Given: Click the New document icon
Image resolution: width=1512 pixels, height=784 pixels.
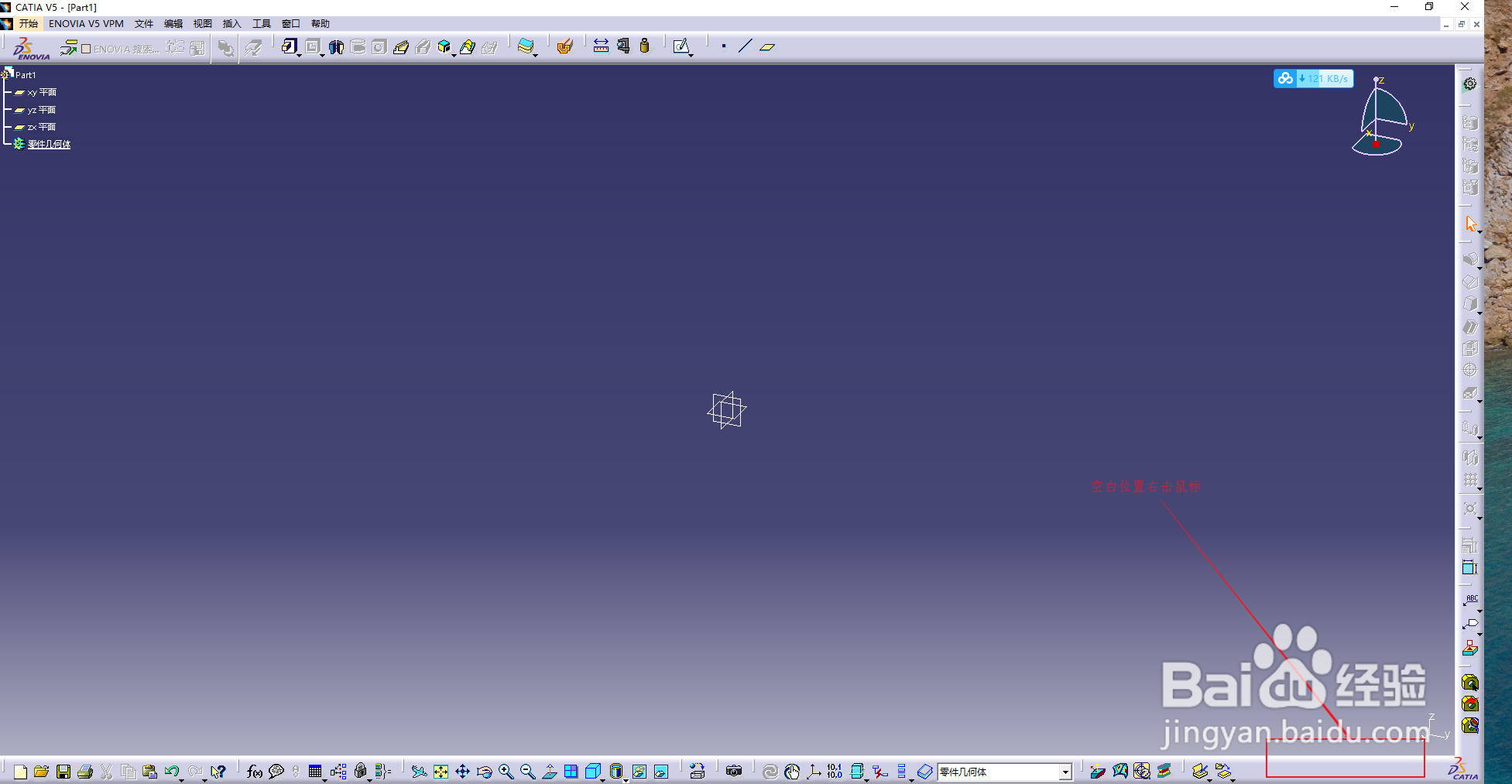Looking at the screenshot, I should click(x=20, y=772).
